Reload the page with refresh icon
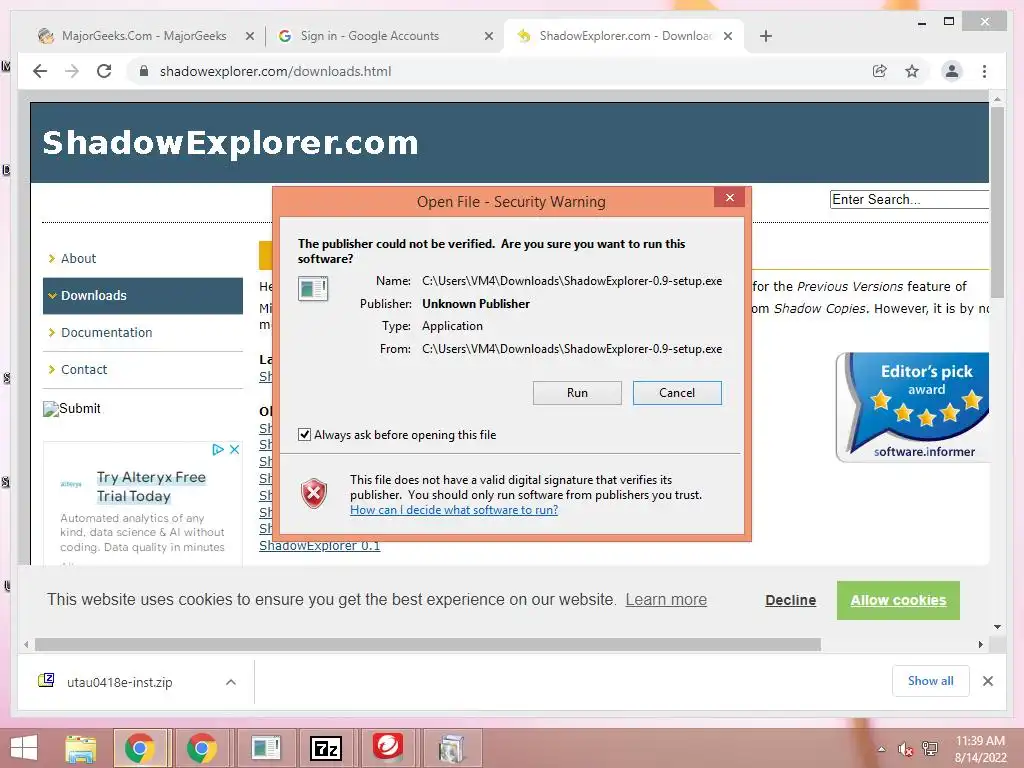 104,71
